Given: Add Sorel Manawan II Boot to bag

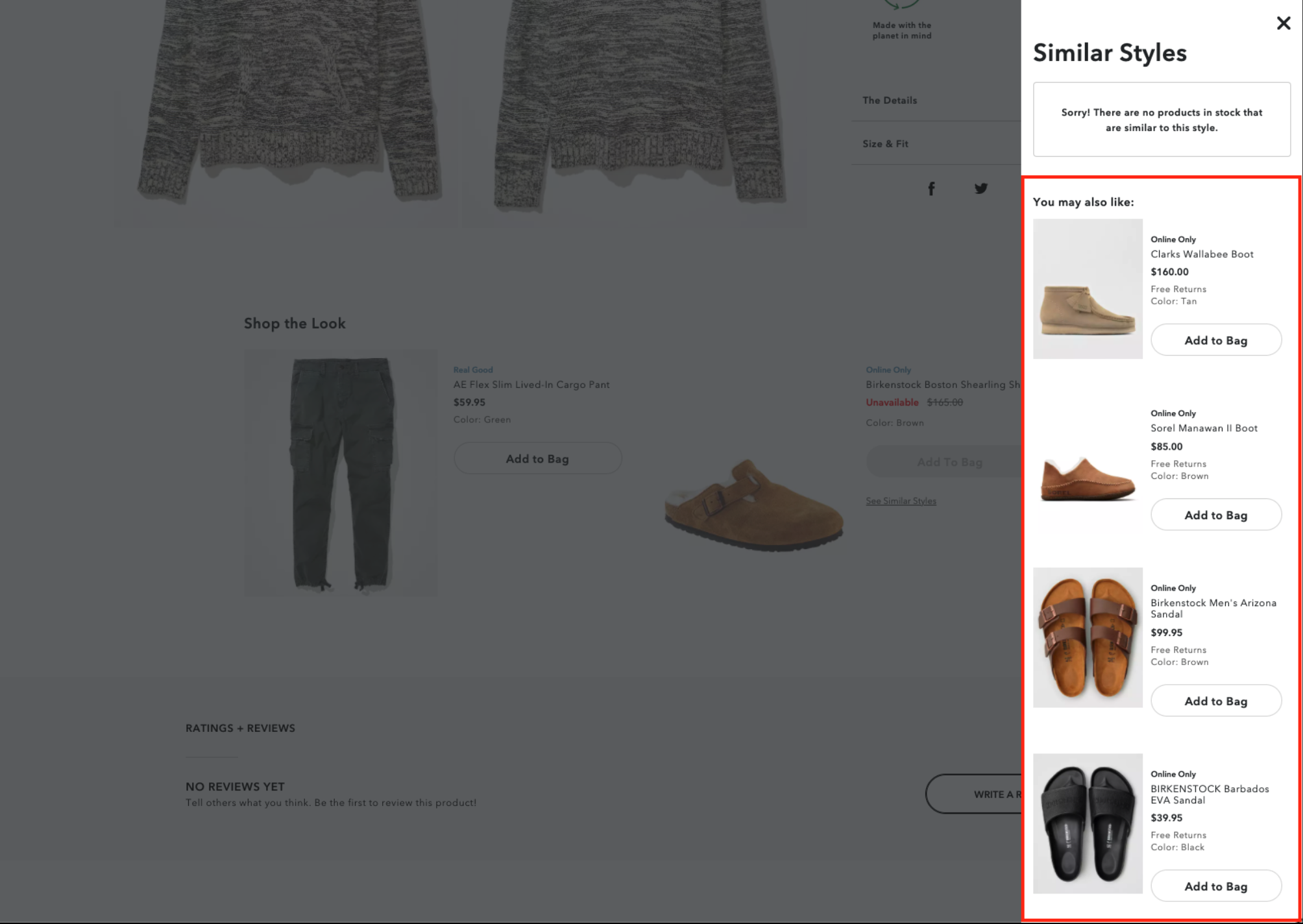Looking at the screenshot, I should click(1215, 515).
